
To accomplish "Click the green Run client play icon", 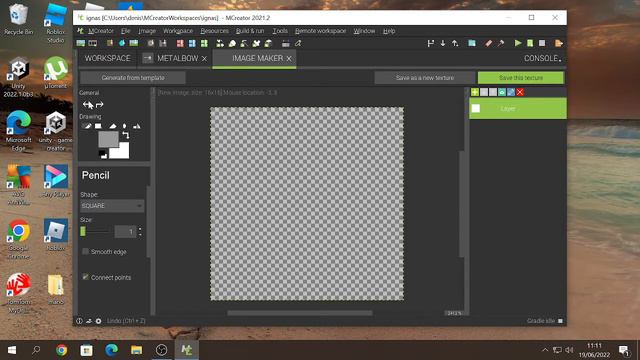I will pos(518,43).
